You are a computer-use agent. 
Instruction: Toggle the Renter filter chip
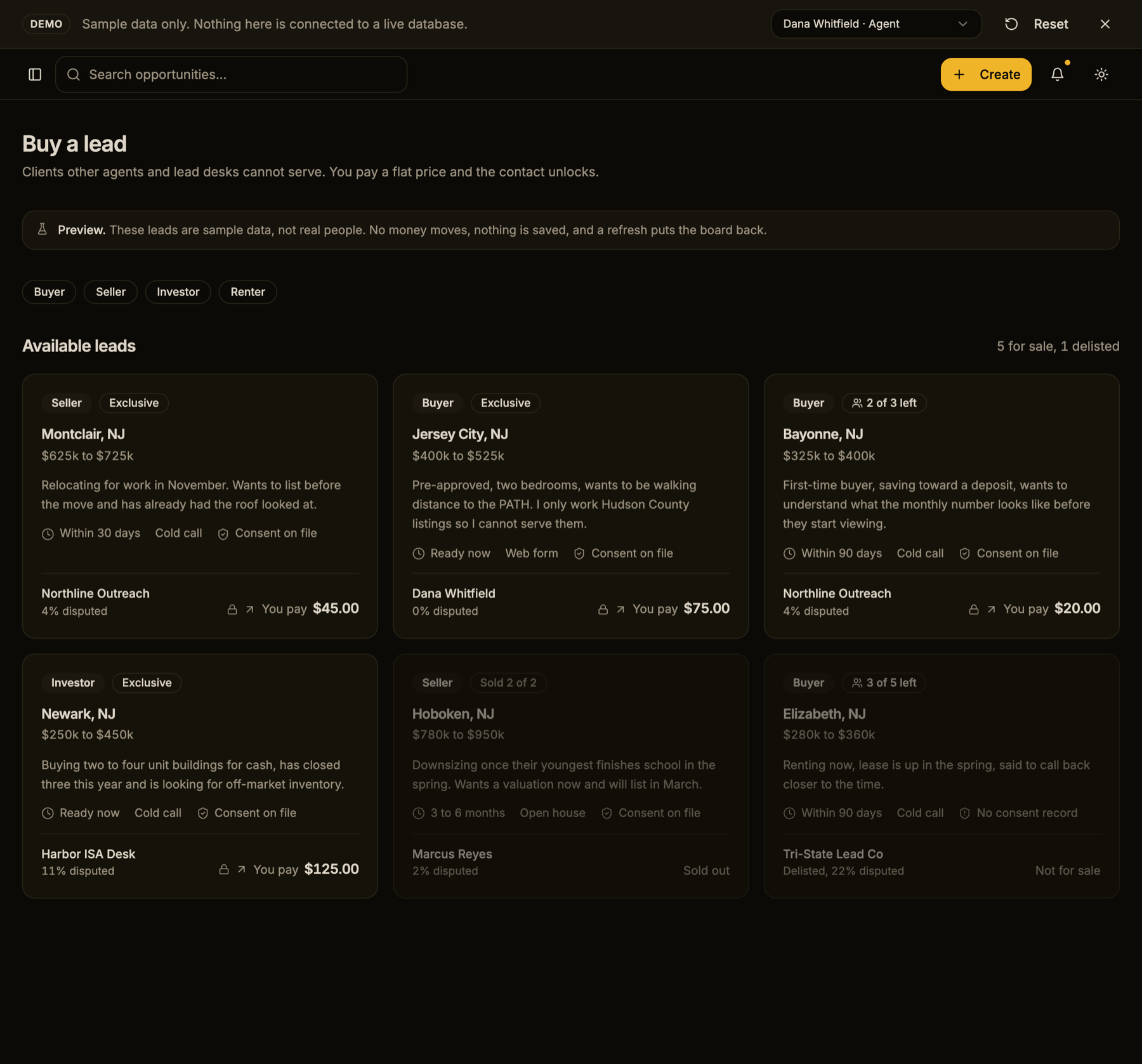247,292
